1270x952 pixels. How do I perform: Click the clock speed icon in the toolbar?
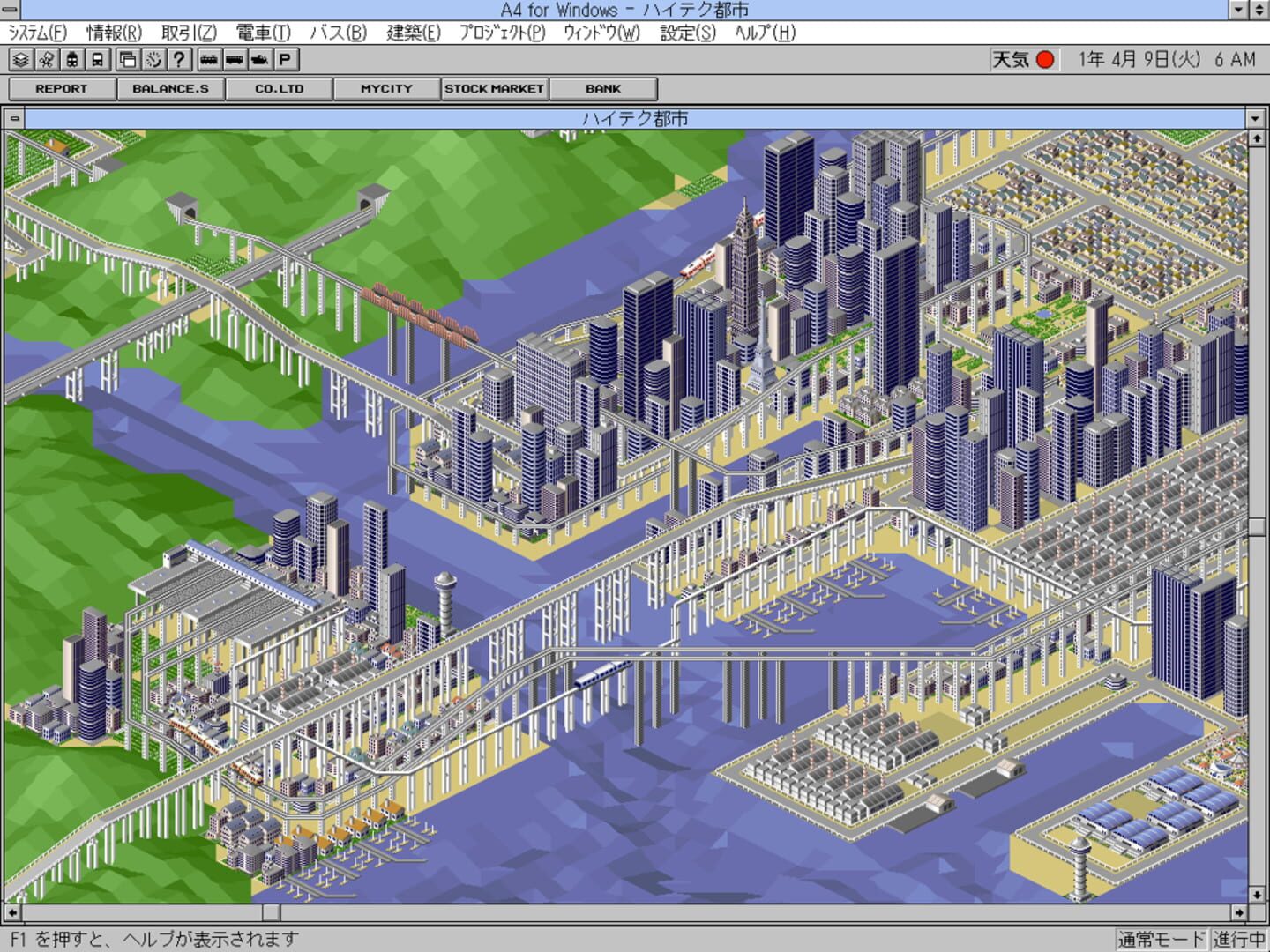click(156, 61)
